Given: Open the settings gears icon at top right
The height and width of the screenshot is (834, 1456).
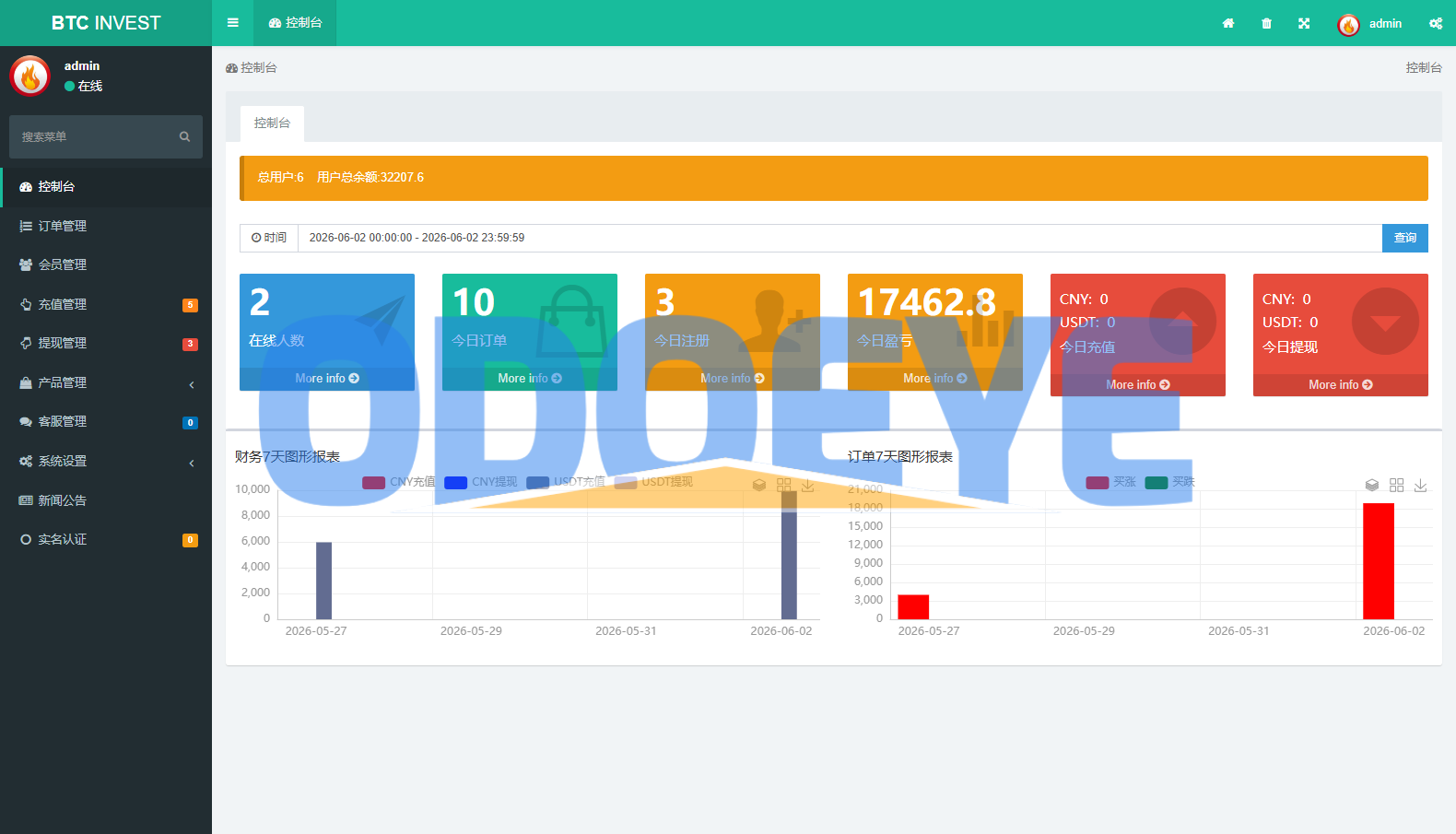Looking at the screenshot, I should click(1436, 23).
